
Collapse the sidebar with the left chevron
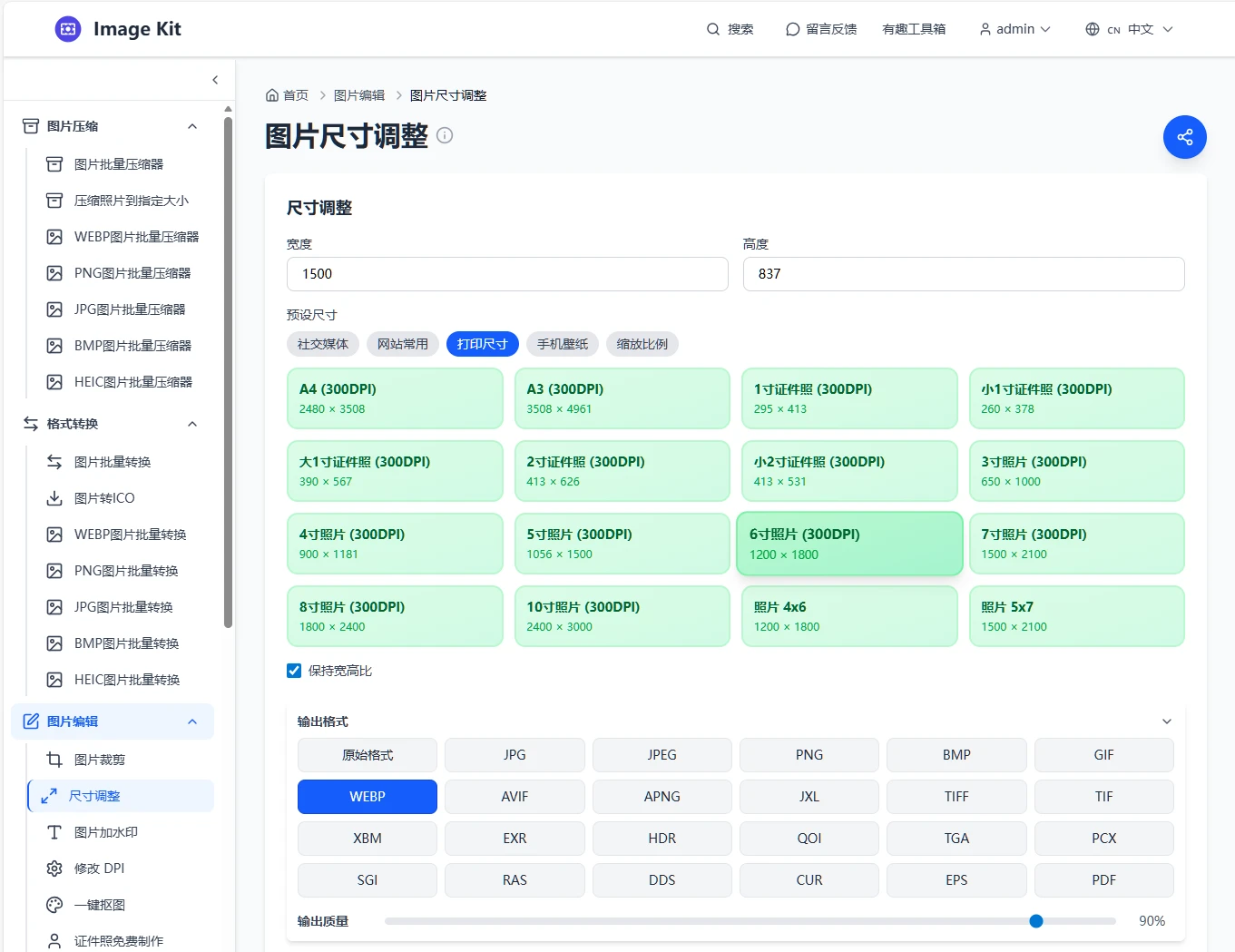(x=215, y=80)
